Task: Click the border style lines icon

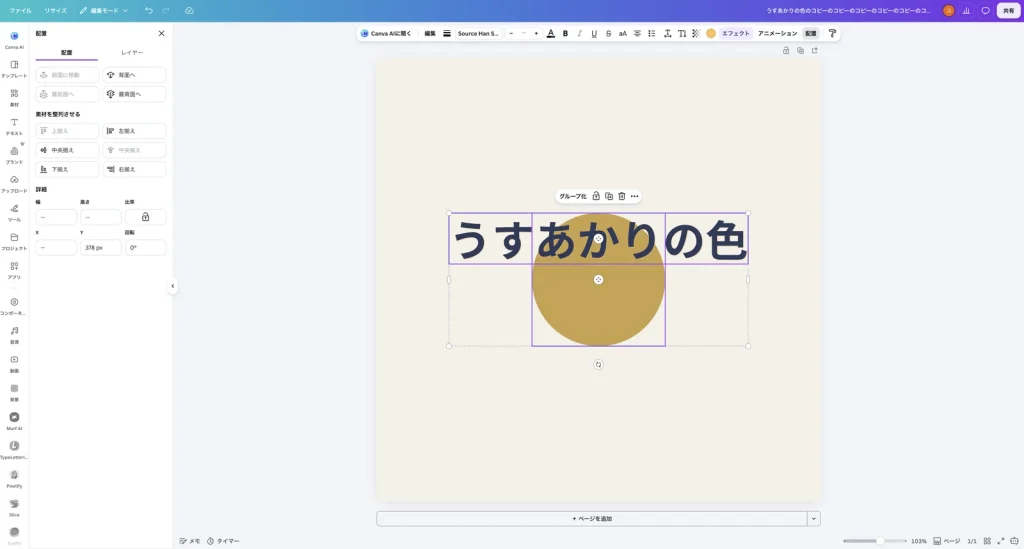Action: click(447, 33)
